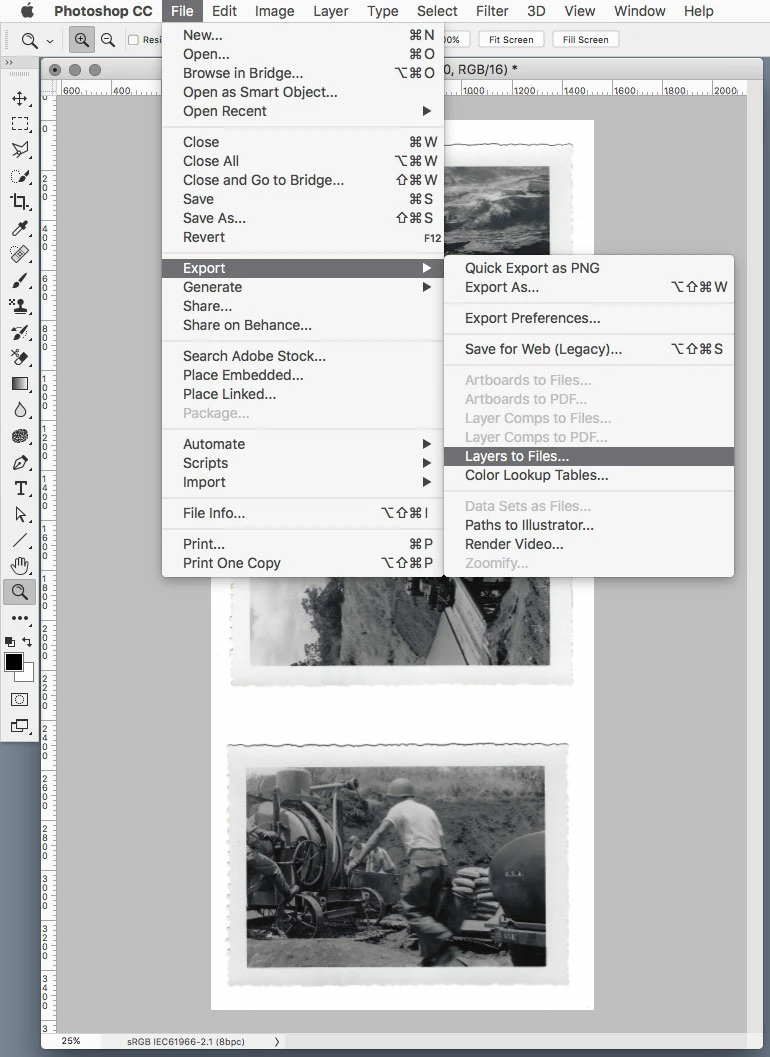Screen dimensions: 770x1057
Task: Click the background color swatch
Action: (28, 674)
